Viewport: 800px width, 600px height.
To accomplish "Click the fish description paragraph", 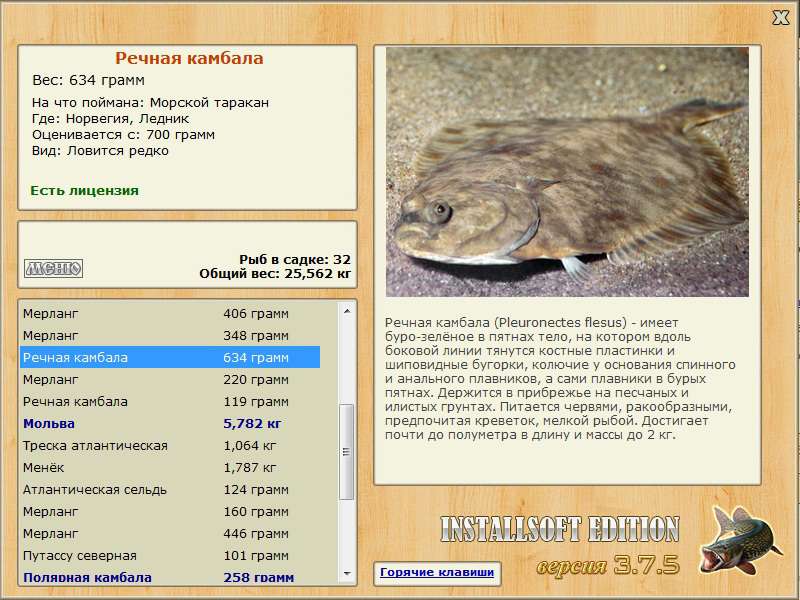I will pos(560,379).
